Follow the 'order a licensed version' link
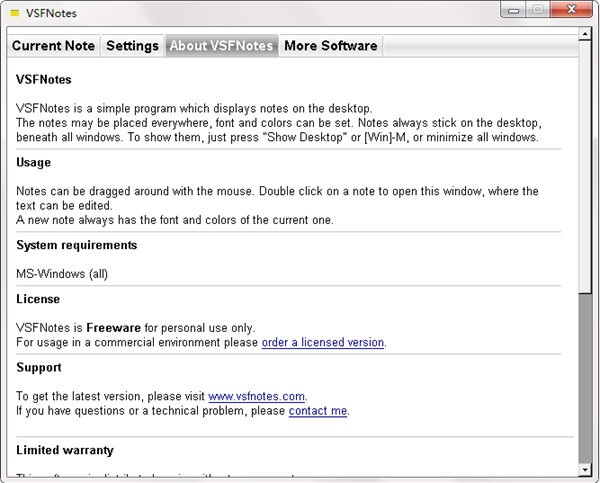Screen dimensions: 600x483 [323, 342]
